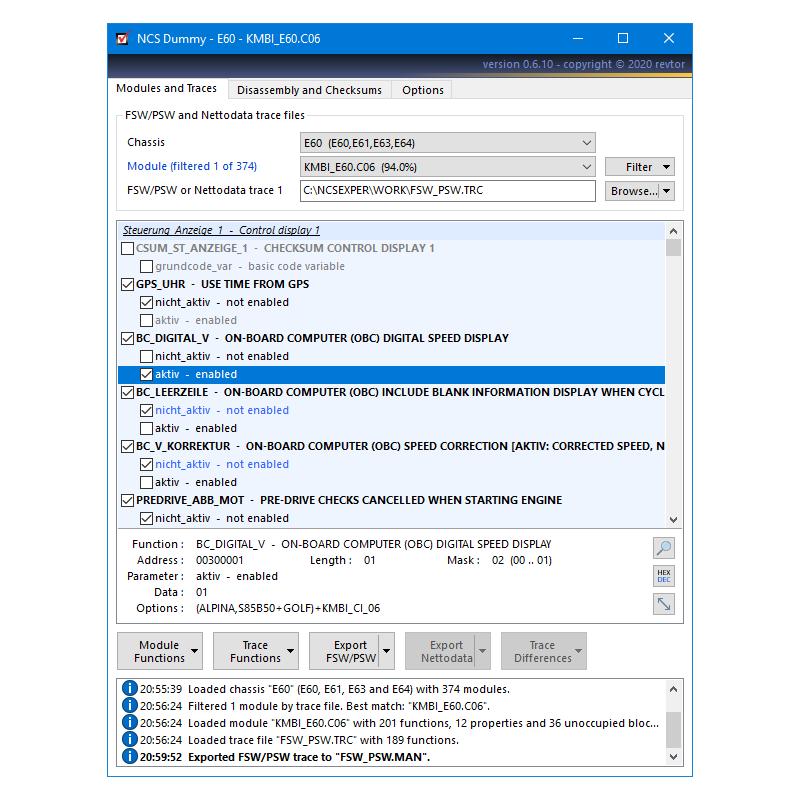The width and height of the screenshot is (800, 800).
Task: Click the Filter button
Action: (640, 167)
